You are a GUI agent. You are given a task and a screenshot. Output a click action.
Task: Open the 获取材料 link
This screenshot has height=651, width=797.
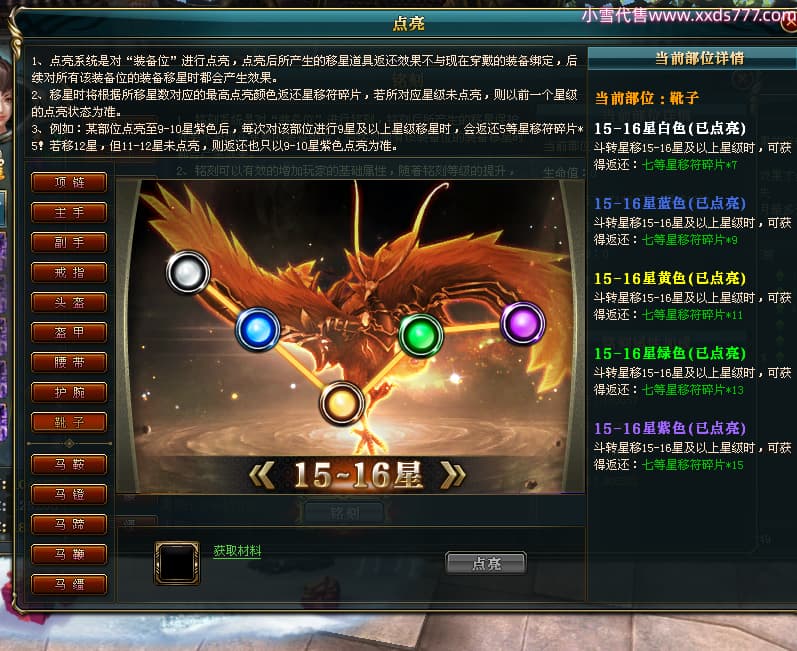(x=237, y=551)
